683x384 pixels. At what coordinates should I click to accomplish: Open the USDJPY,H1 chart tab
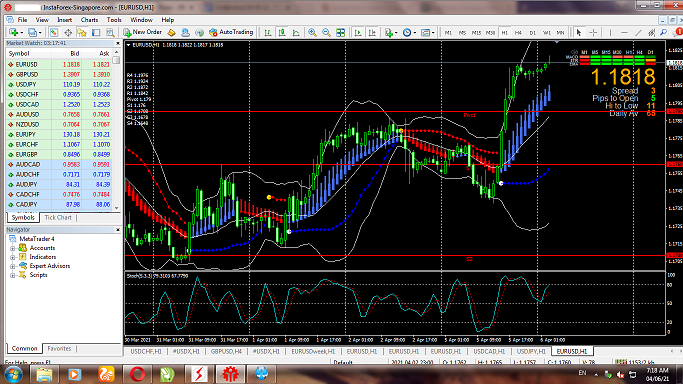[x=531, y=351]
